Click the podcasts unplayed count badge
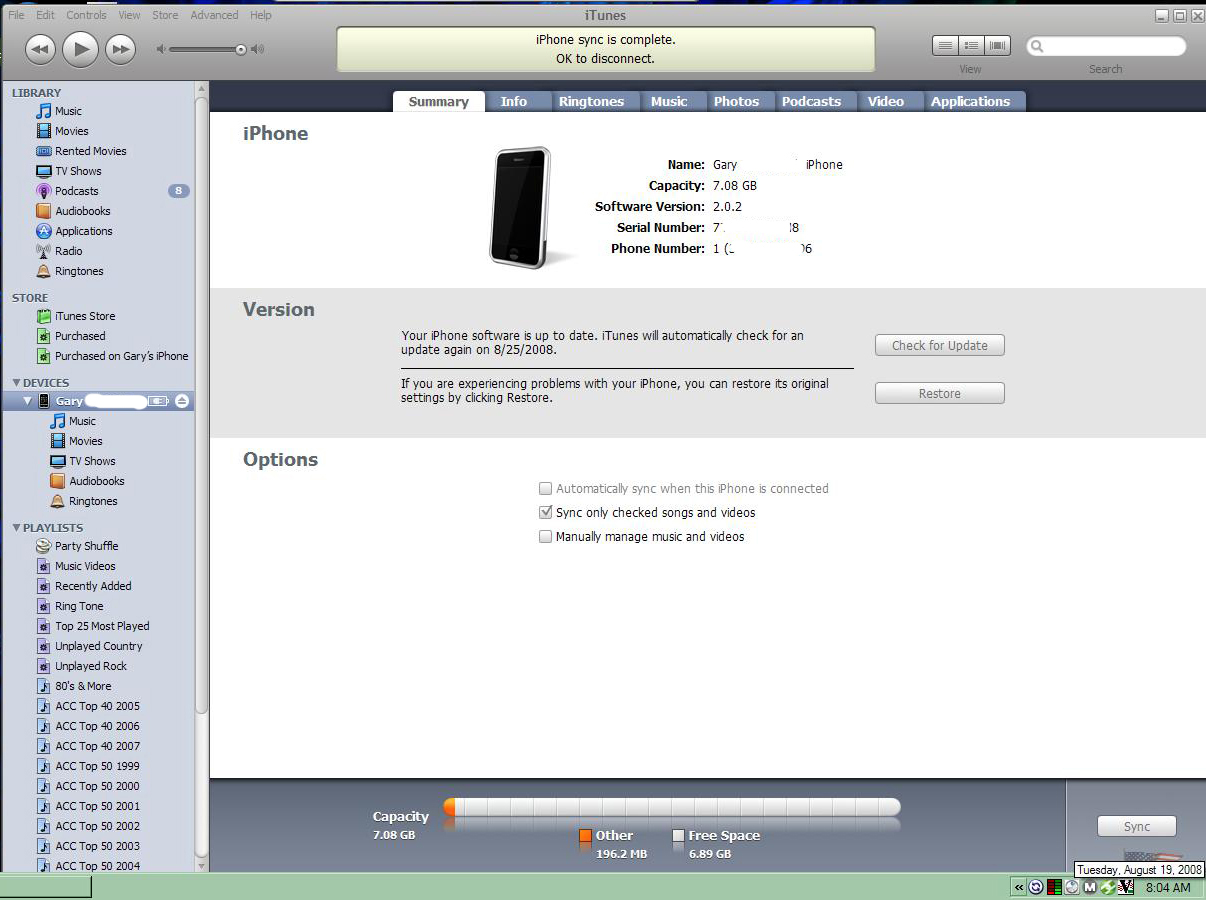This screenshot has height=900, width=1206. [178, 191]
